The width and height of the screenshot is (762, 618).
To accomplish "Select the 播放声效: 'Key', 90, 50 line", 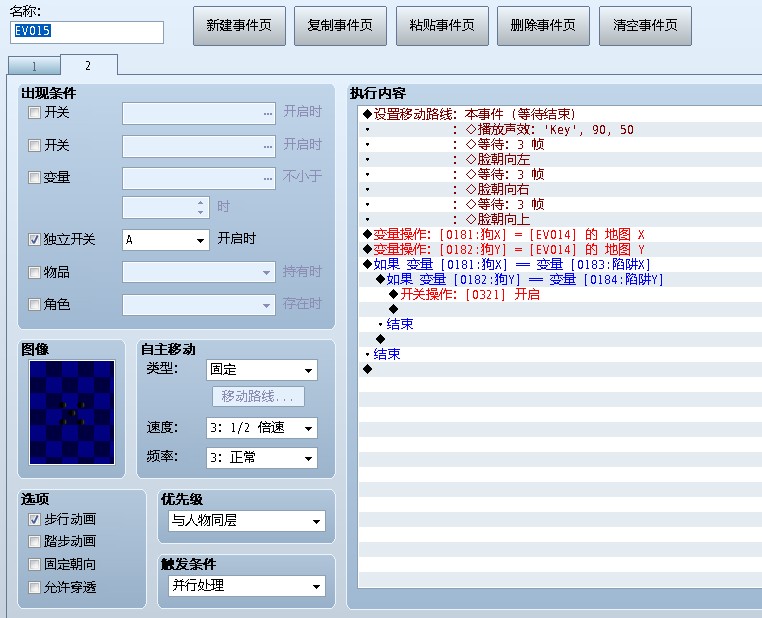I will 560,129.
